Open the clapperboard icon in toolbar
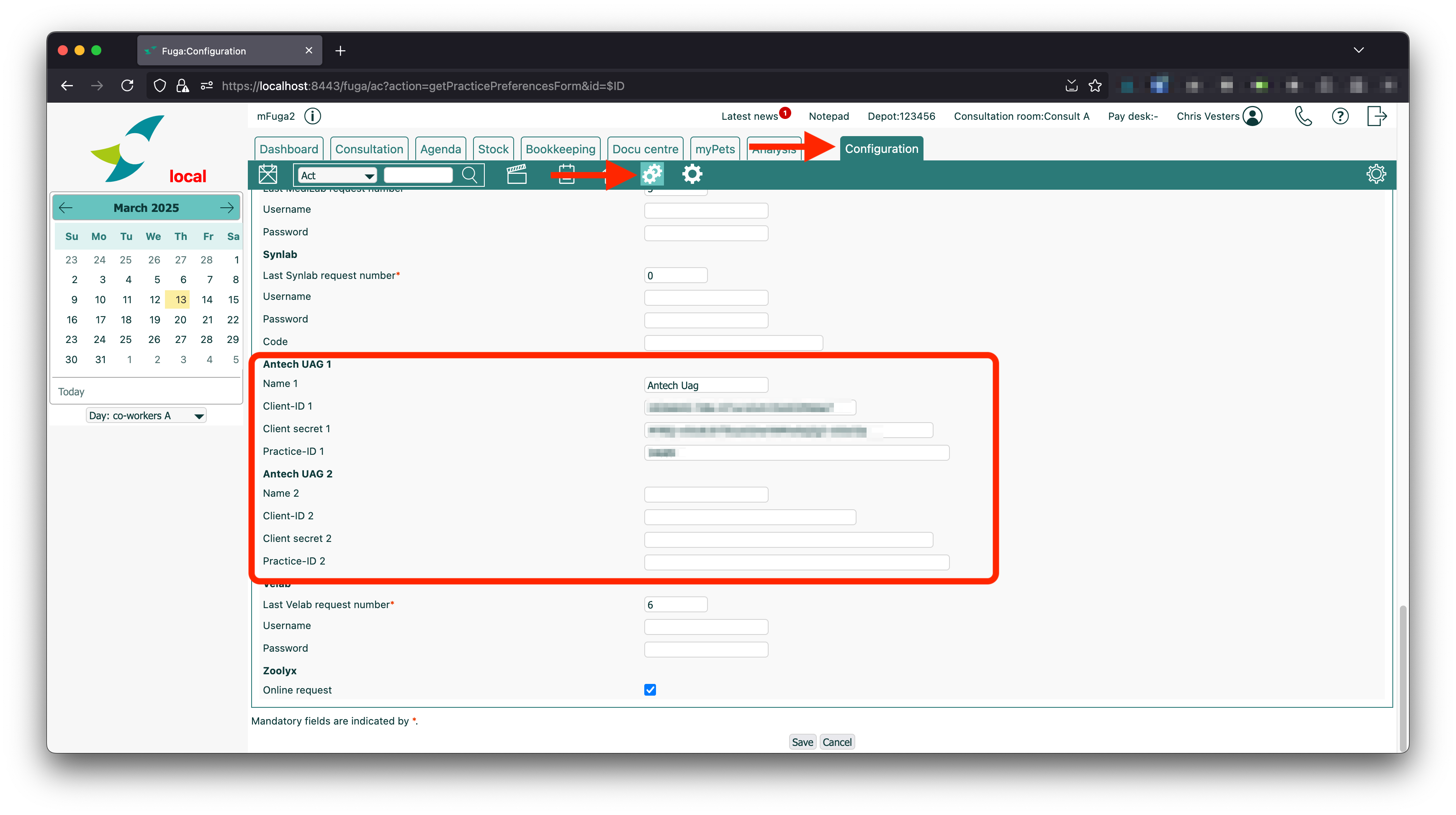This screenshot has height=815, width=1456. [516, 174]
